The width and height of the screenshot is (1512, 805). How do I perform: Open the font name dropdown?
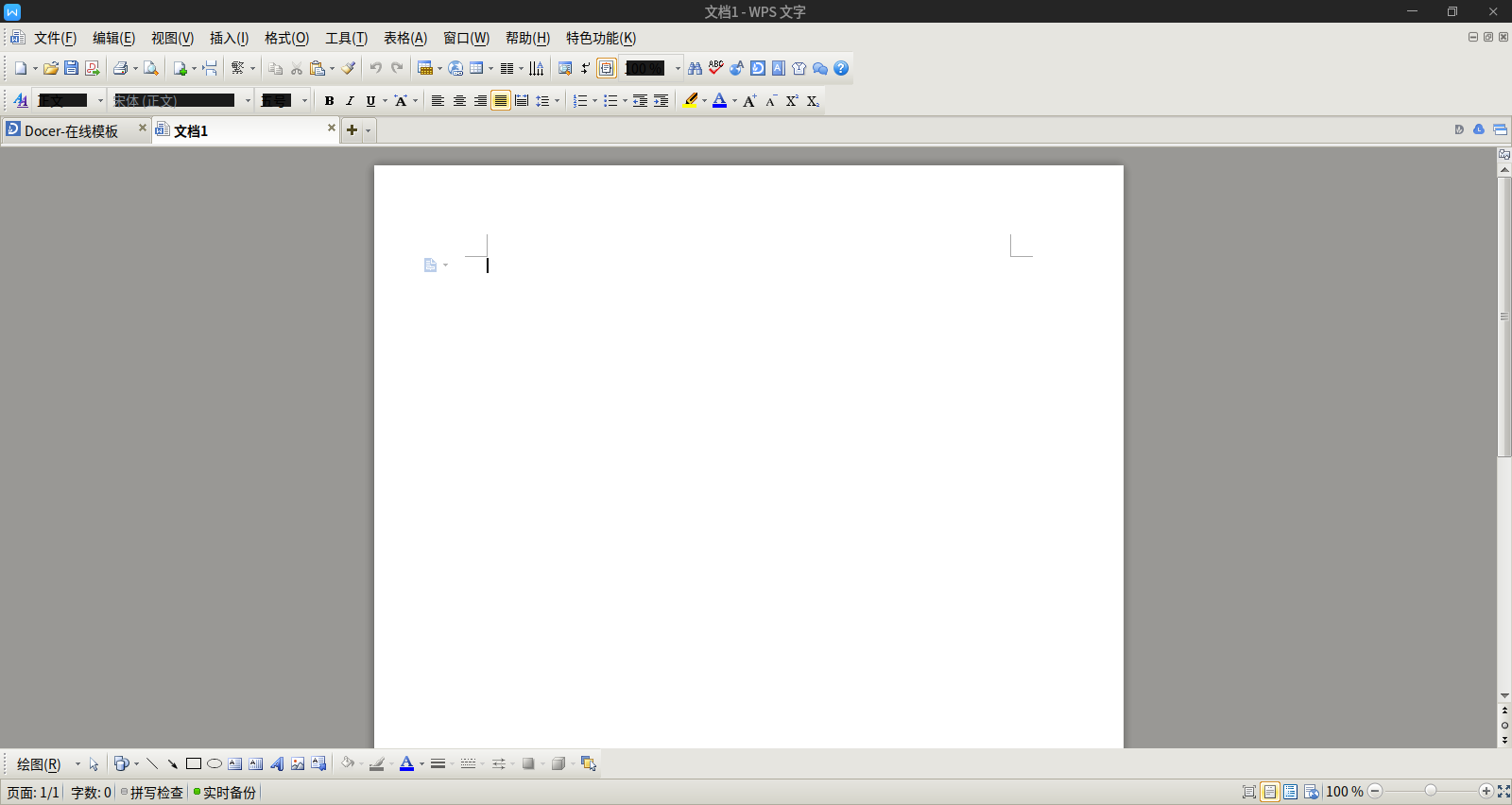pyautogui.click(x=248, y=101)
